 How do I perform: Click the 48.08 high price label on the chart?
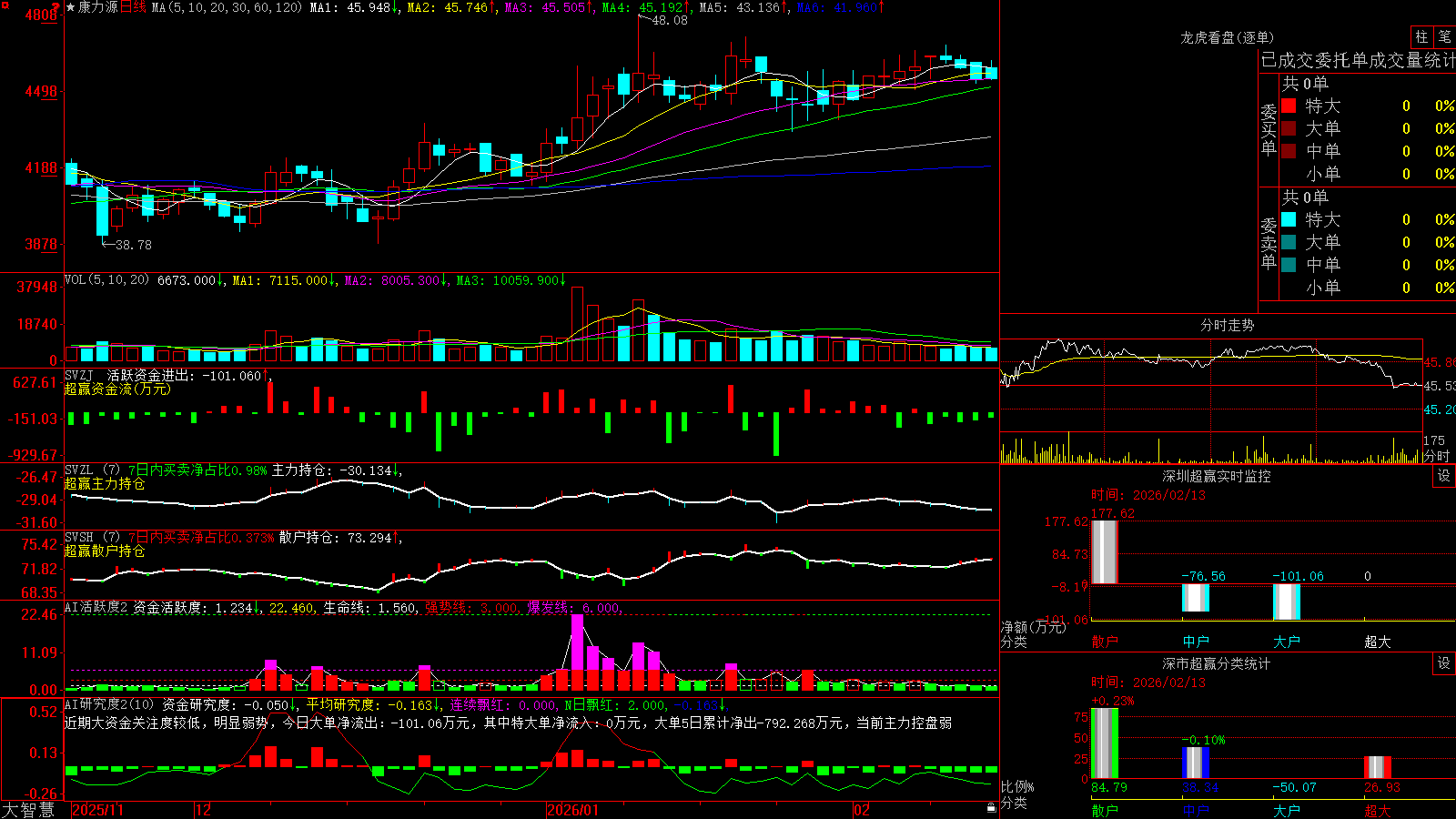[x=670, y=20]
